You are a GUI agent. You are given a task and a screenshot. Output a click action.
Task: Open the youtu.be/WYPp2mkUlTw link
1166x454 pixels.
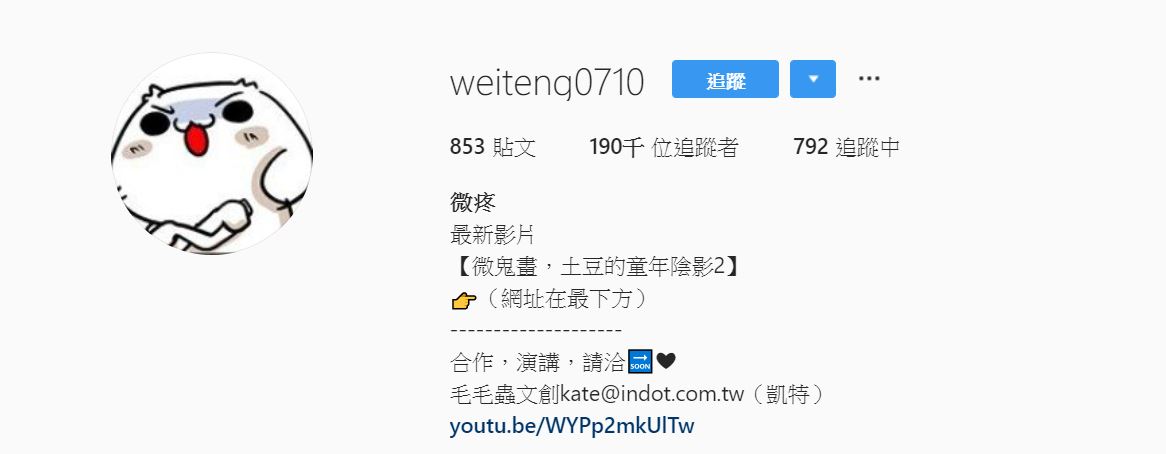(x=572, y=426)
